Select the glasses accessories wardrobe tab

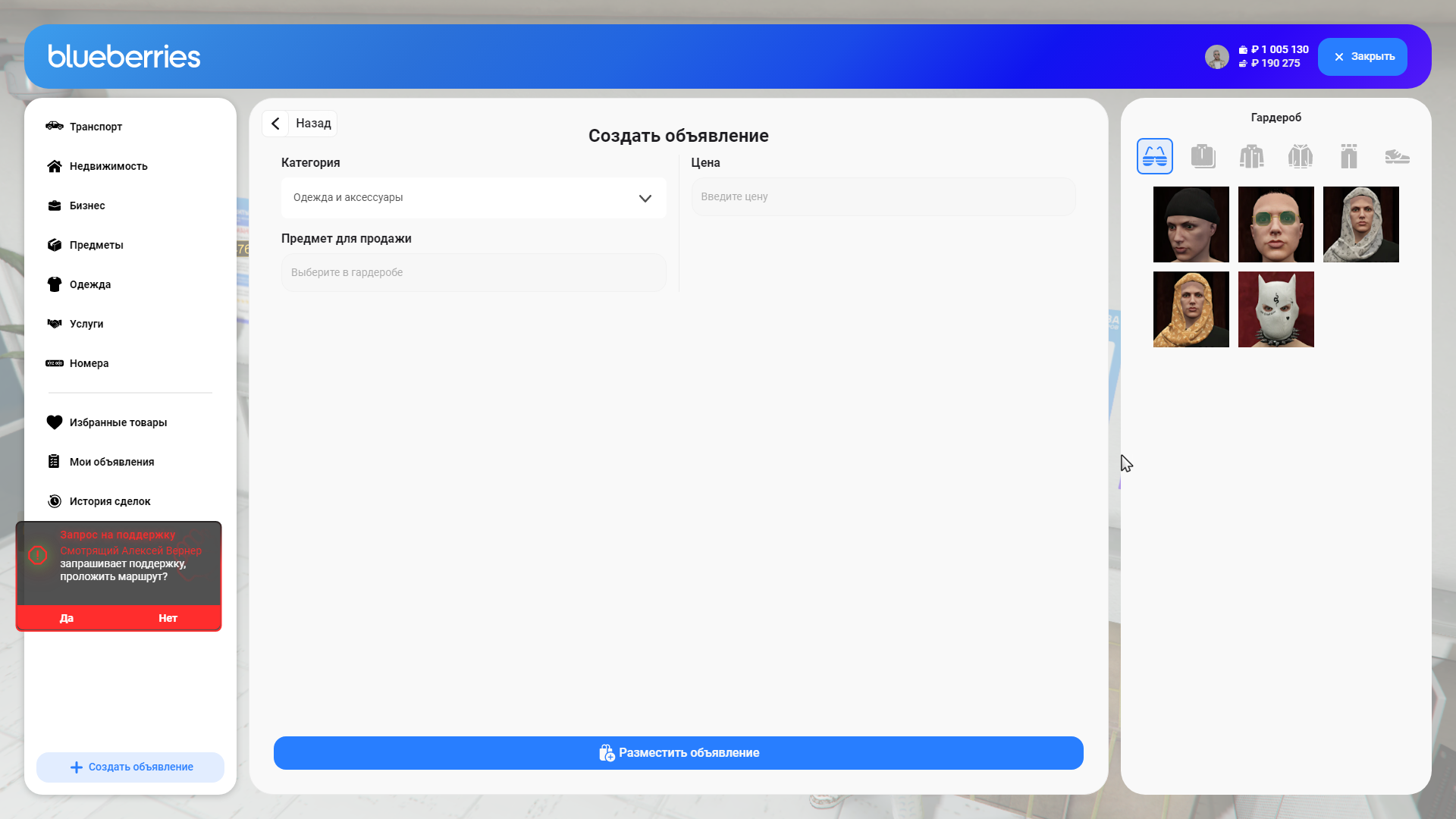click(1154, 156)
